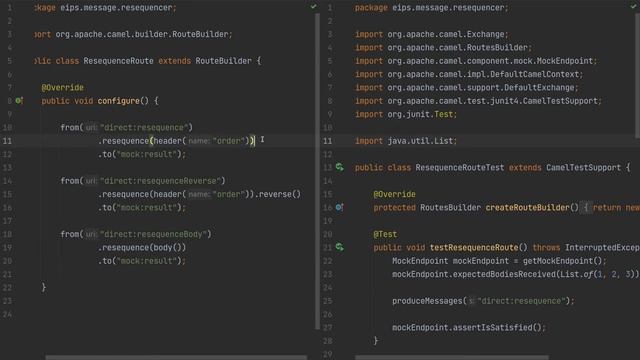Click 'throws' keyword on right line 21
Image resolution: width=640 pixels, height=360 pixels.
546,247
